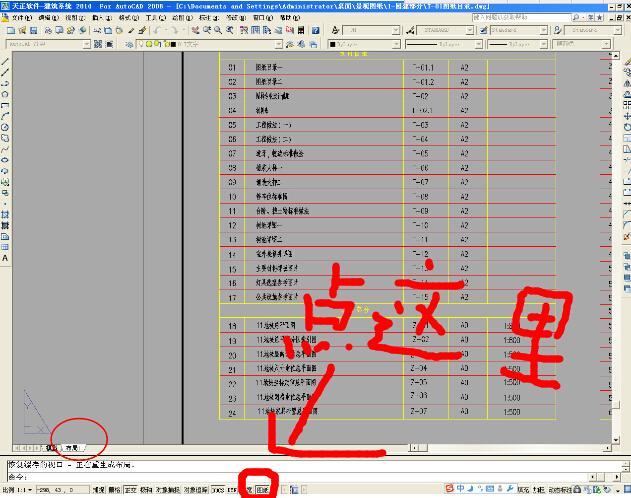Pick the Rectangle drawing tool
This screenshot has height=498, width=631.
[x=5, y=106]
